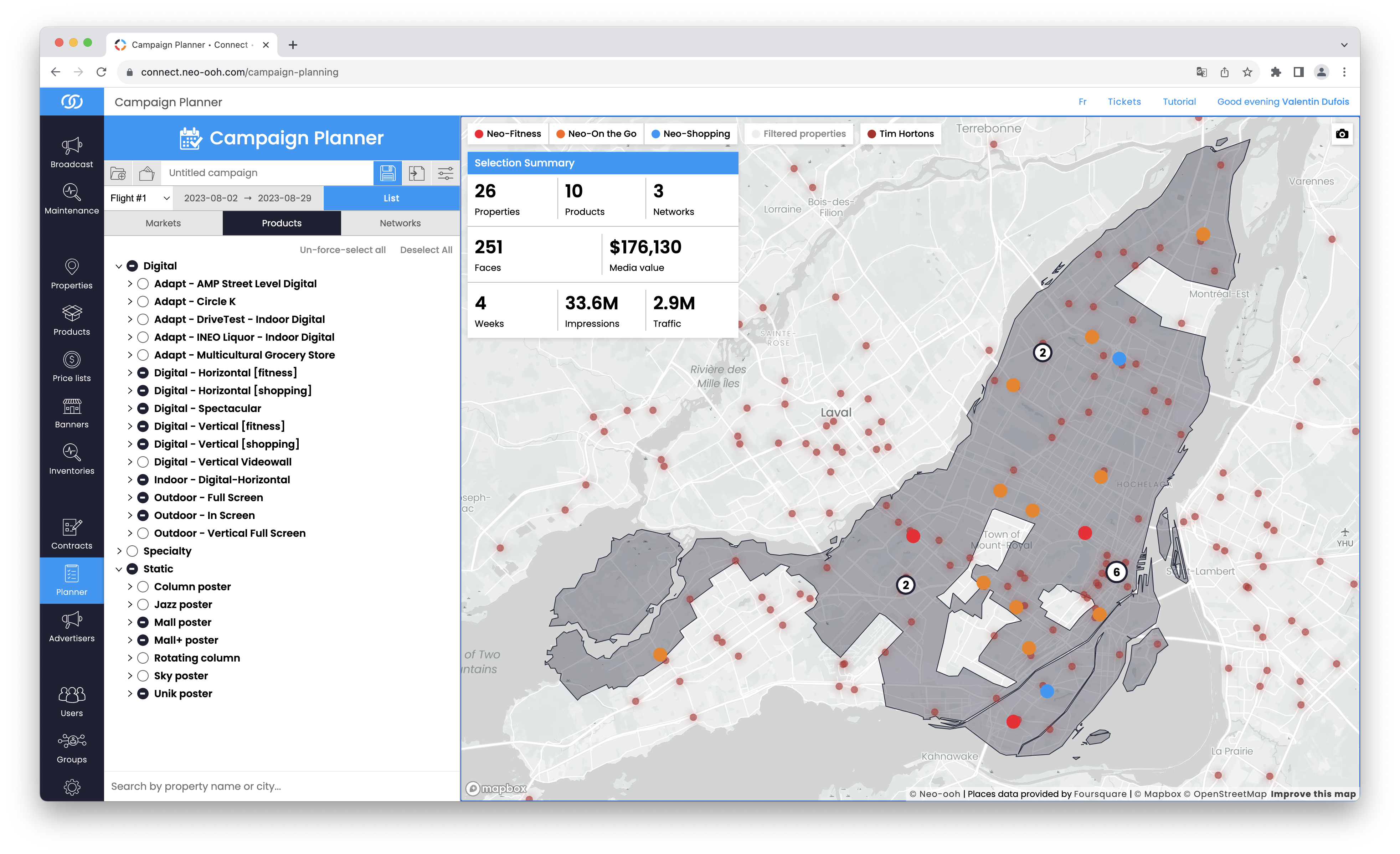The height and width of the screenshot is (854, 1400).
Task: Open the Markets tab
Action: coord(163,223)
